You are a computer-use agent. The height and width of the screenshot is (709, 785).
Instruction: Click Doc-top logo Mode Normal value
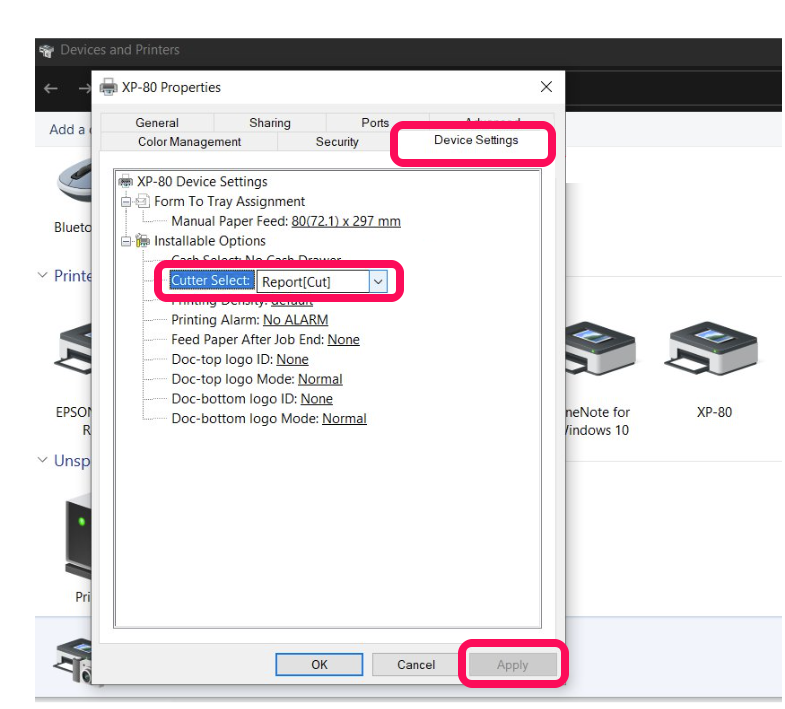click(x=320, y=379)
